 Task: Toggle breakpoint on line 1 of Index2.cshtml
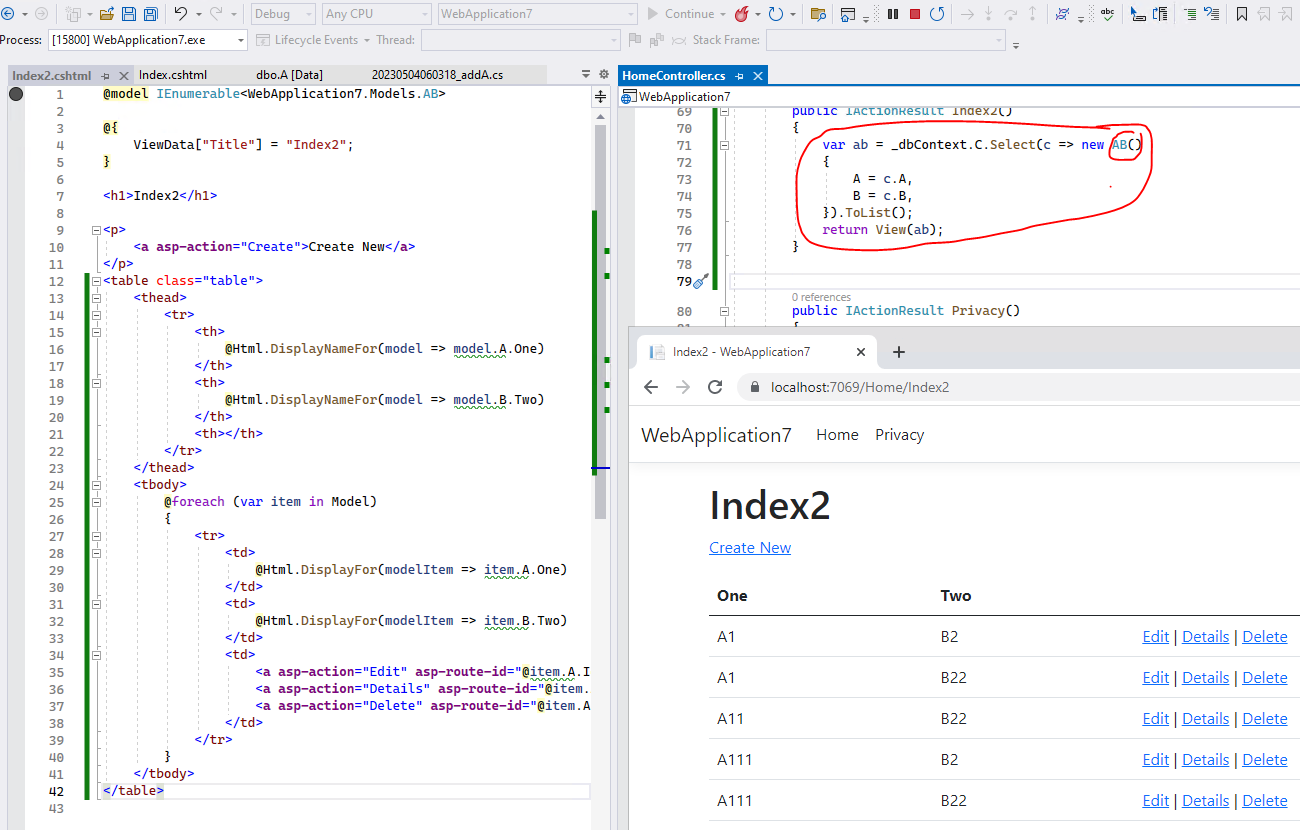pyautogui.click(x=16, y=94)
